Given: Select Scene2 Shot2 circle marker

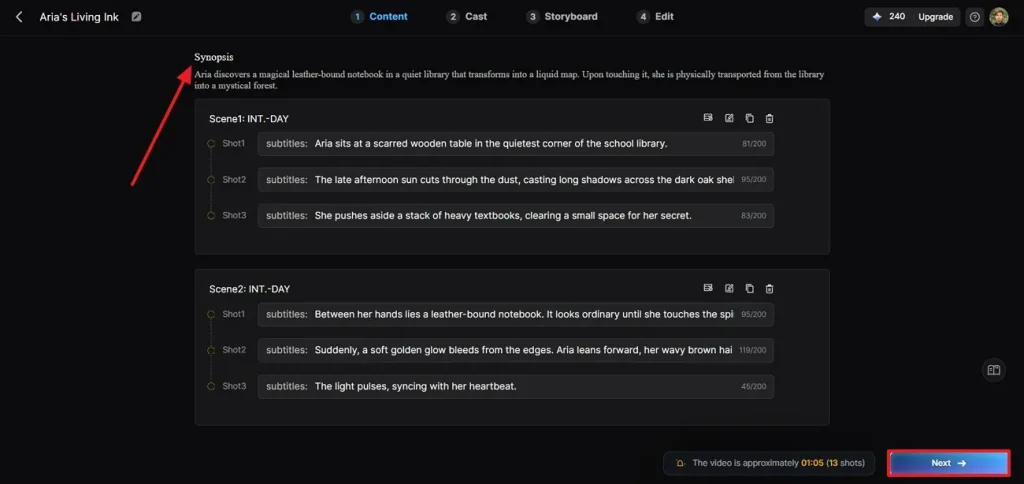Looking at the screenshot, I should pos(211,350).
